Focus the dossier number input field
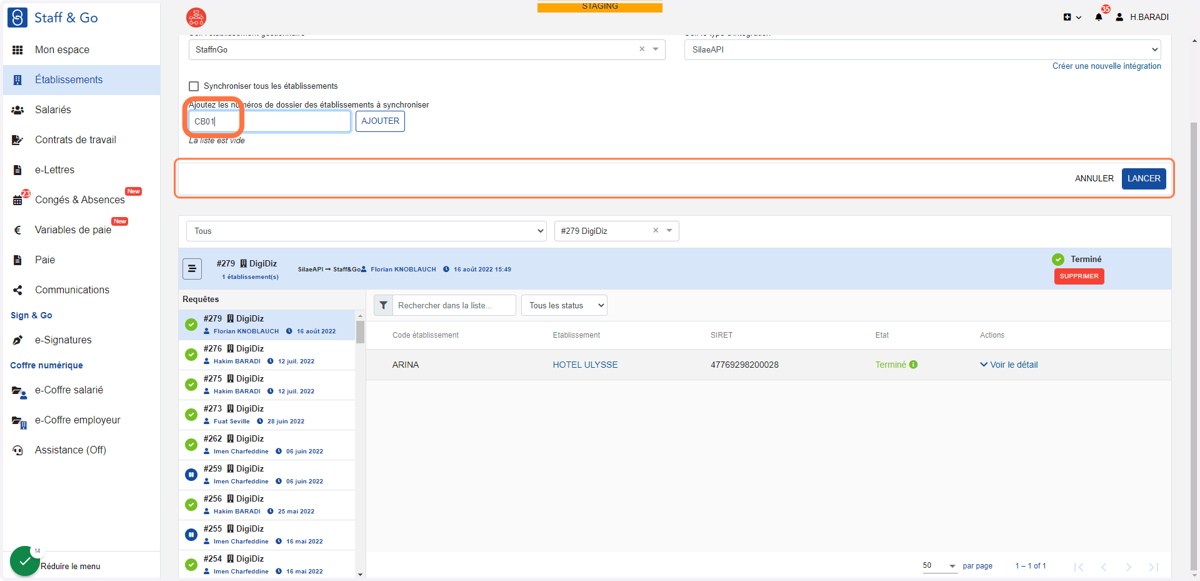The width and height of the screenshot is (1200, 581). pos(270,121)
